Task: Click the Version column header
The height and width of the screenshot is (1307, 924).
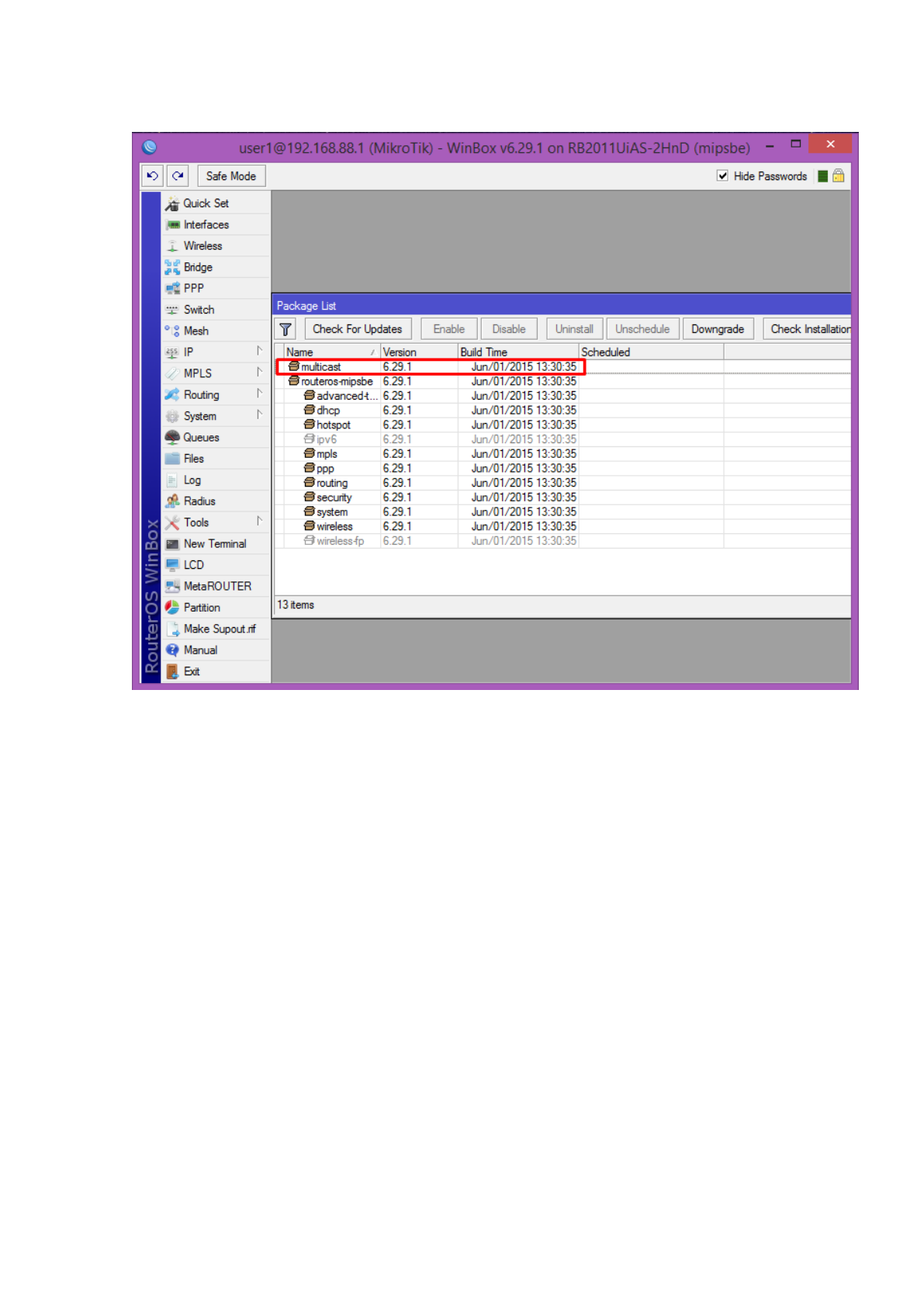Action: click(419, 352)
